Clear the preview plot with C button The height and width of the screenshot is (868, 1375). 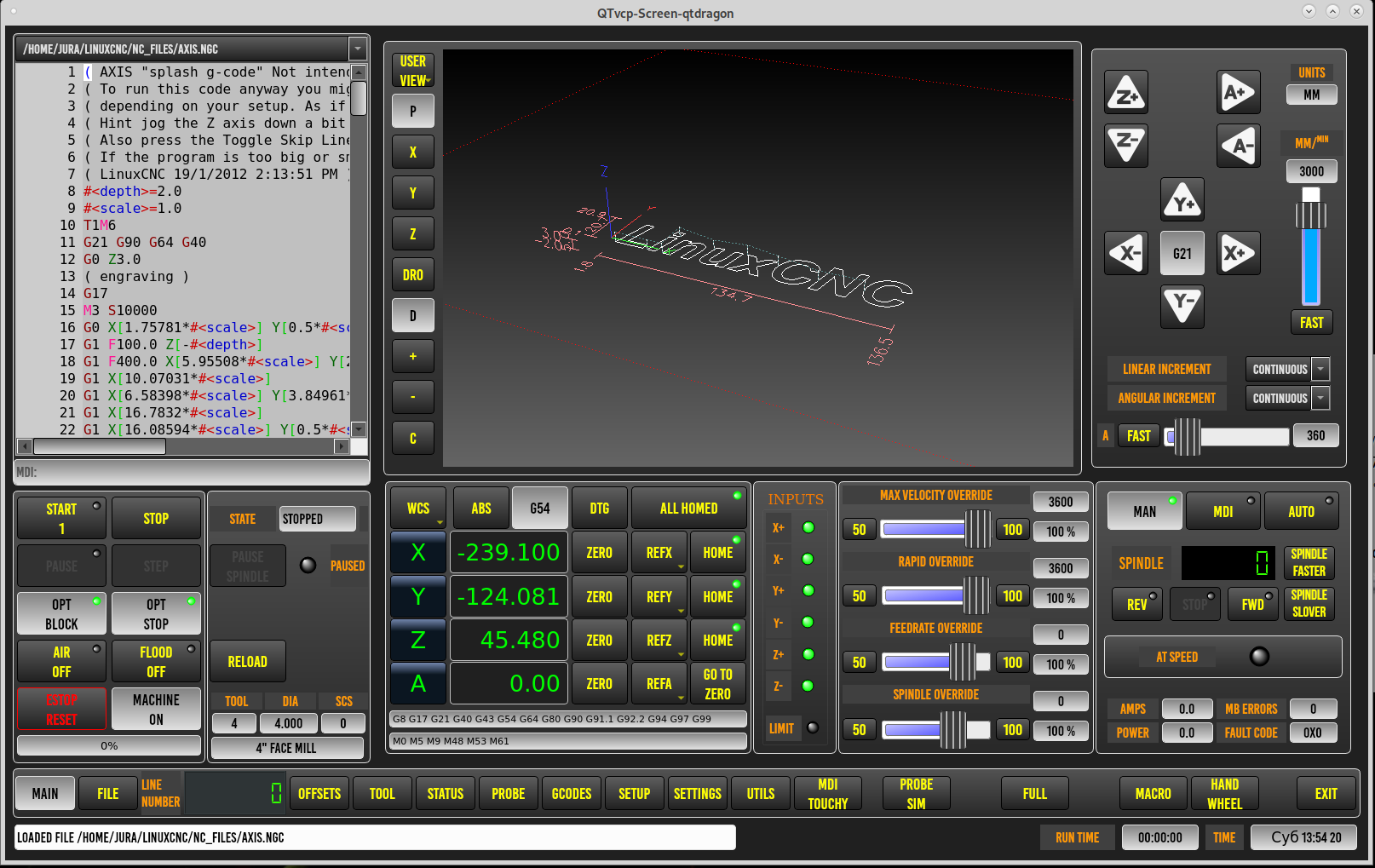[413, 438]
